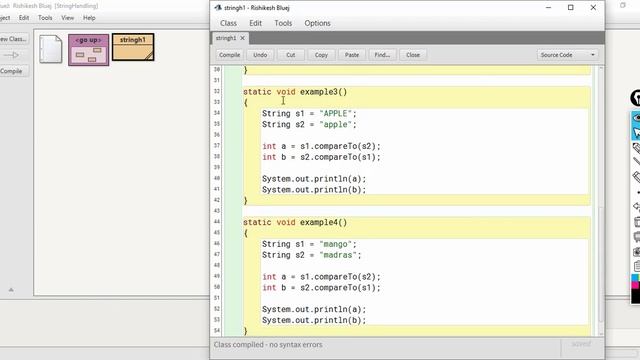
Task: Close the stringh1 tab with its X
Action: [242, 38]
